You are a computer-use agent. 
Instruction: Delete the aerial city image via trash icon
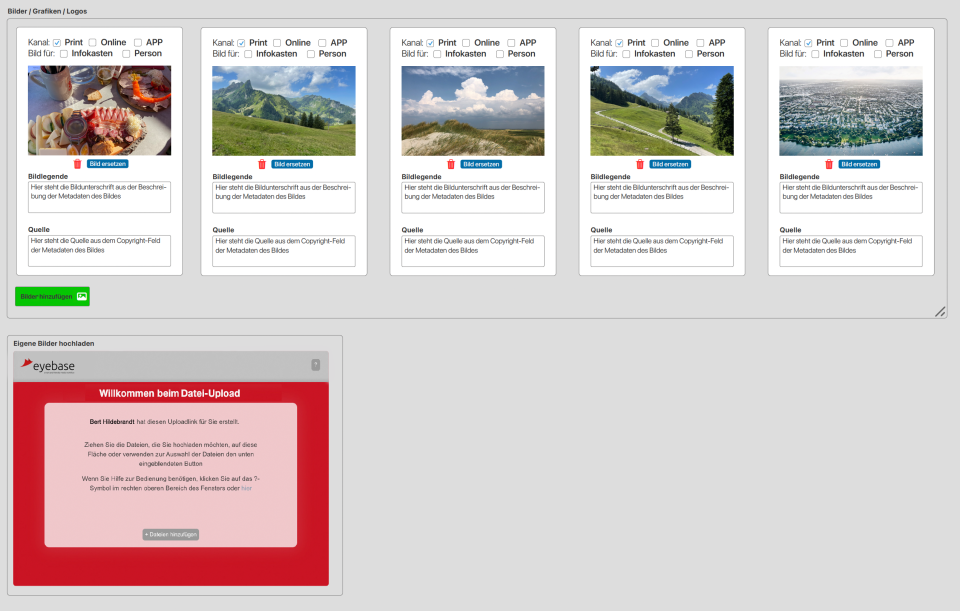pyautogui.click(x=829, y=162)
